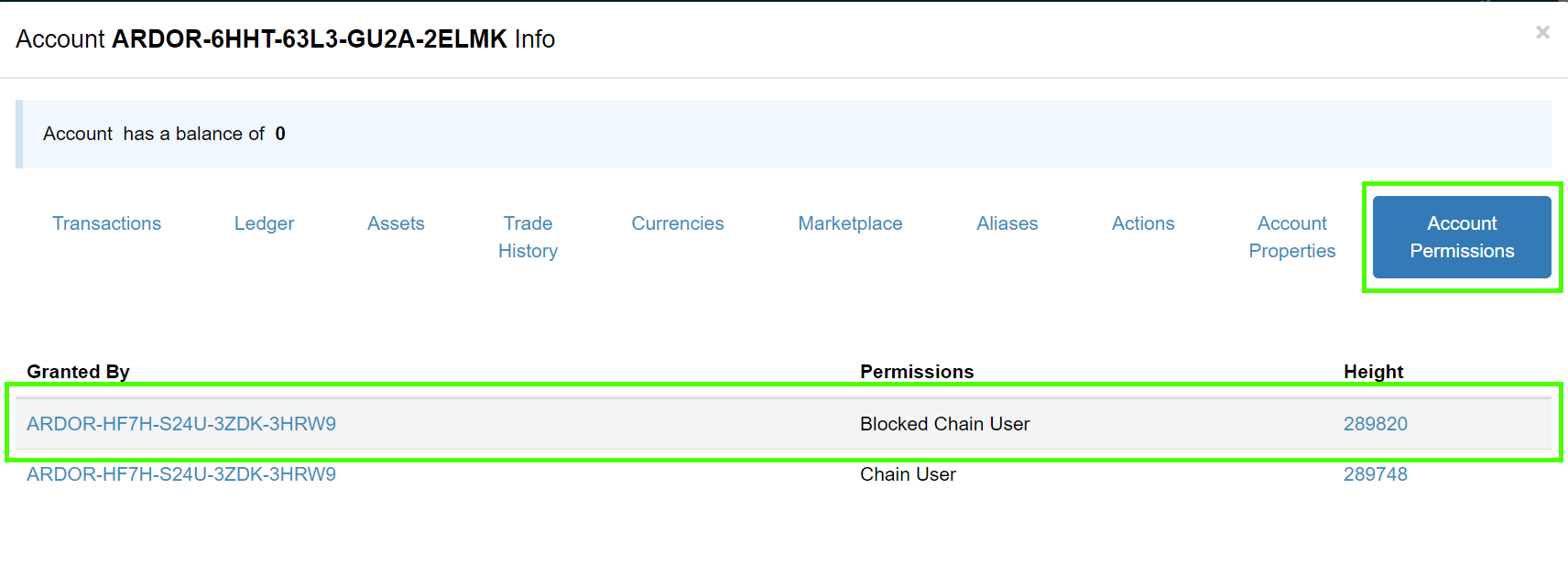
Task: Open the Account Properties tab
Action: [x=1291, y=237]
